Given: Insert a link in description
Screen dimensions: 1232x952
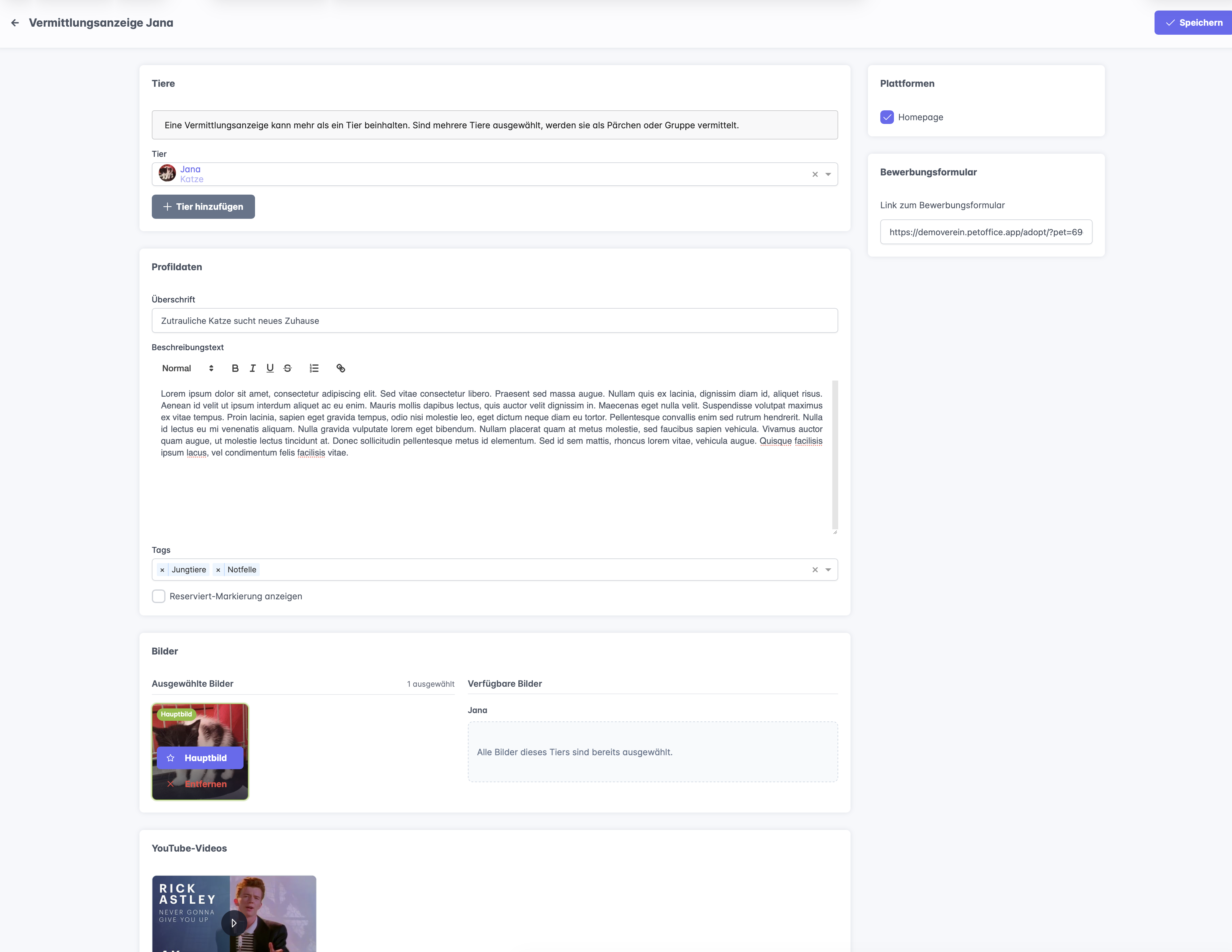Looking at the screenshot, I should tap(341, 368).
